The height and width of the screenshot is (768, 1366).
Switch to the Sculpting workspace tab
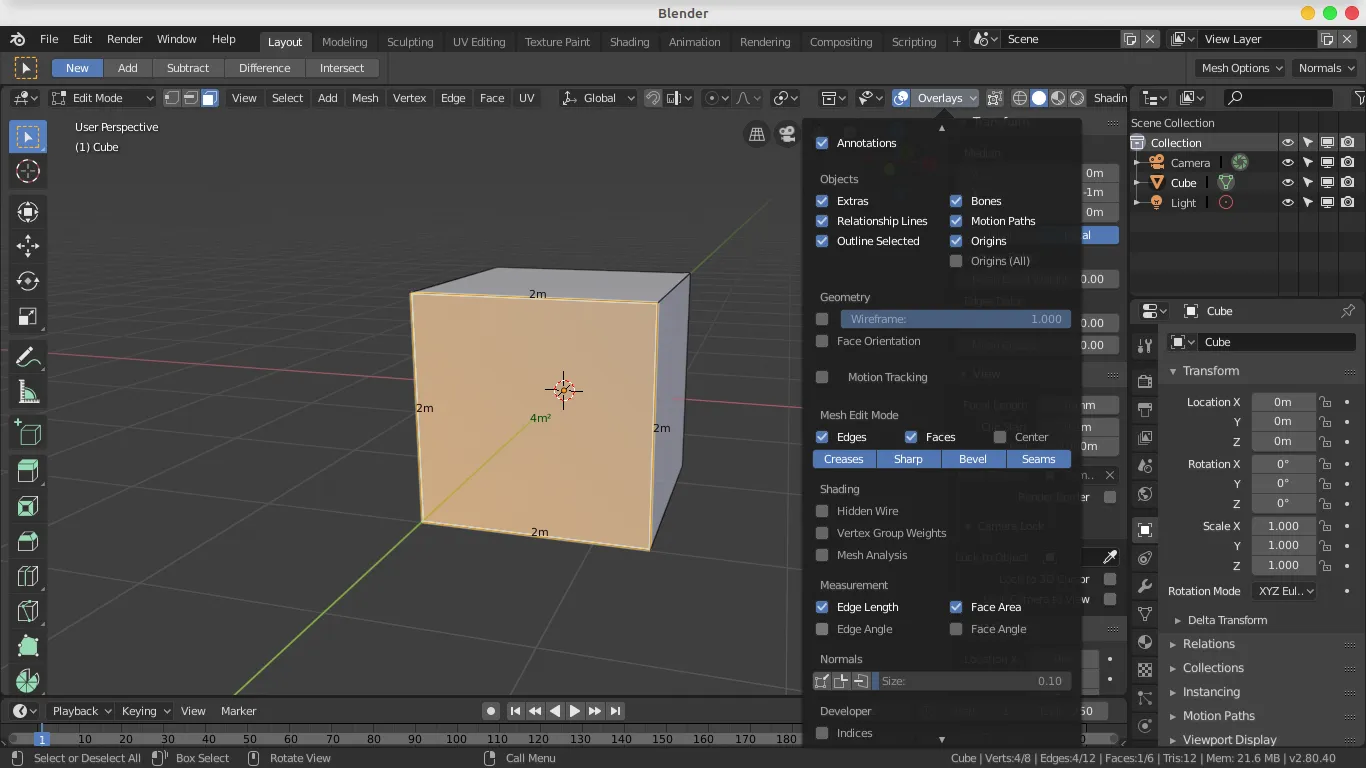(410, 42)
